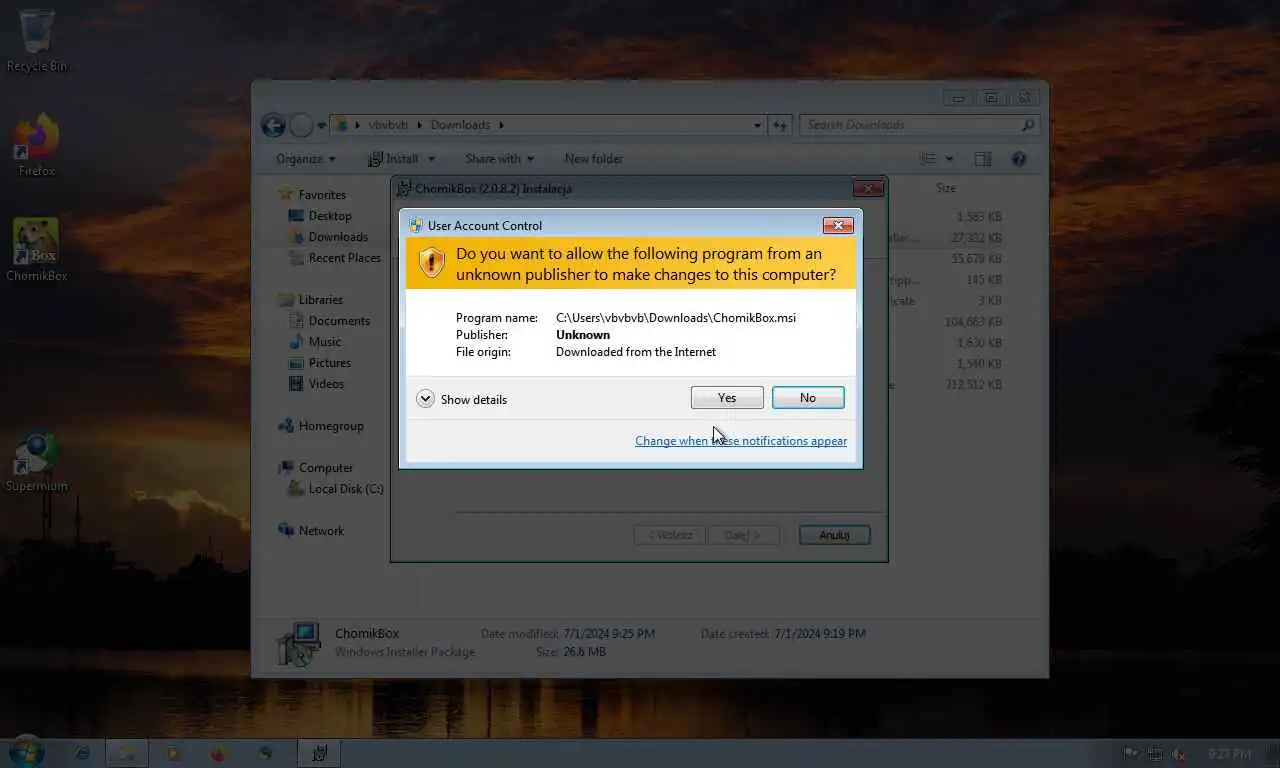The image size is (1280, 768).
Task: Open Internet Explorer from the taskbar
Action: coord(83,753)
